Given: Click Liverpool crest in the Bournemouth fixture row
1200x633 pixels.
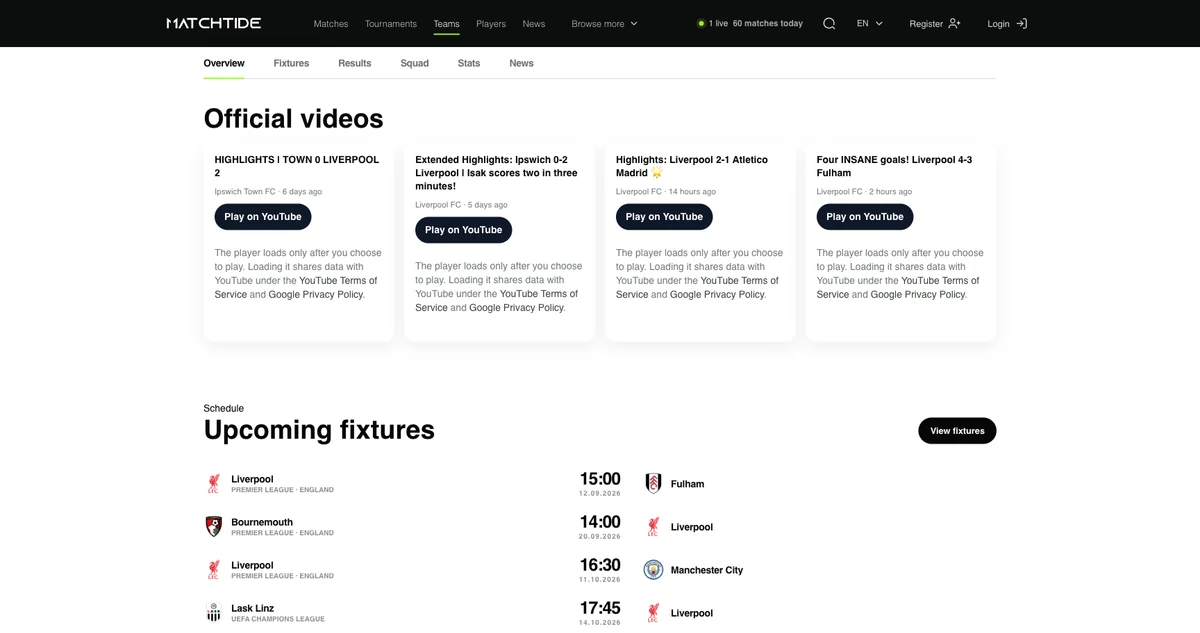Looking at the screenshot, I should pos(653,527).
